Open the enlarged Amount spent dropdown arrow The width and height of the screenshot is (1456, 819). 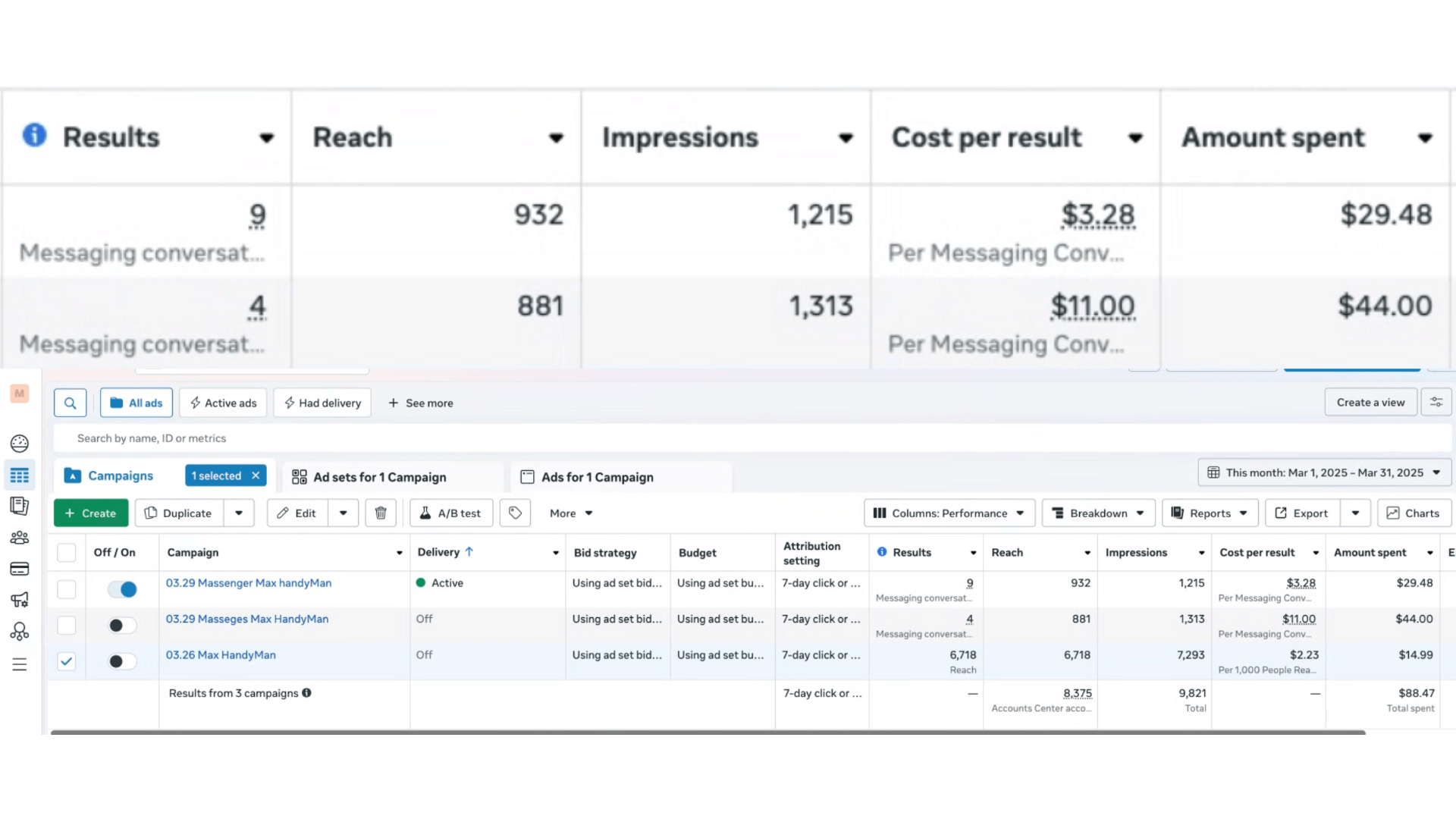pos(1426,138)
